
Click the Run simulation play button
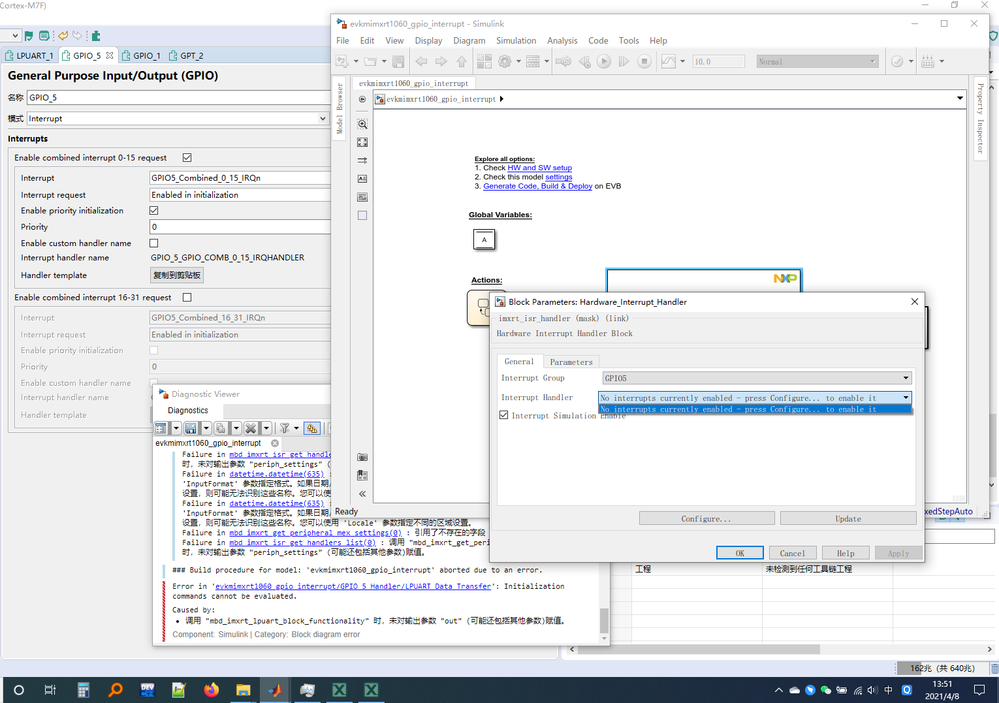coord(604,61)
